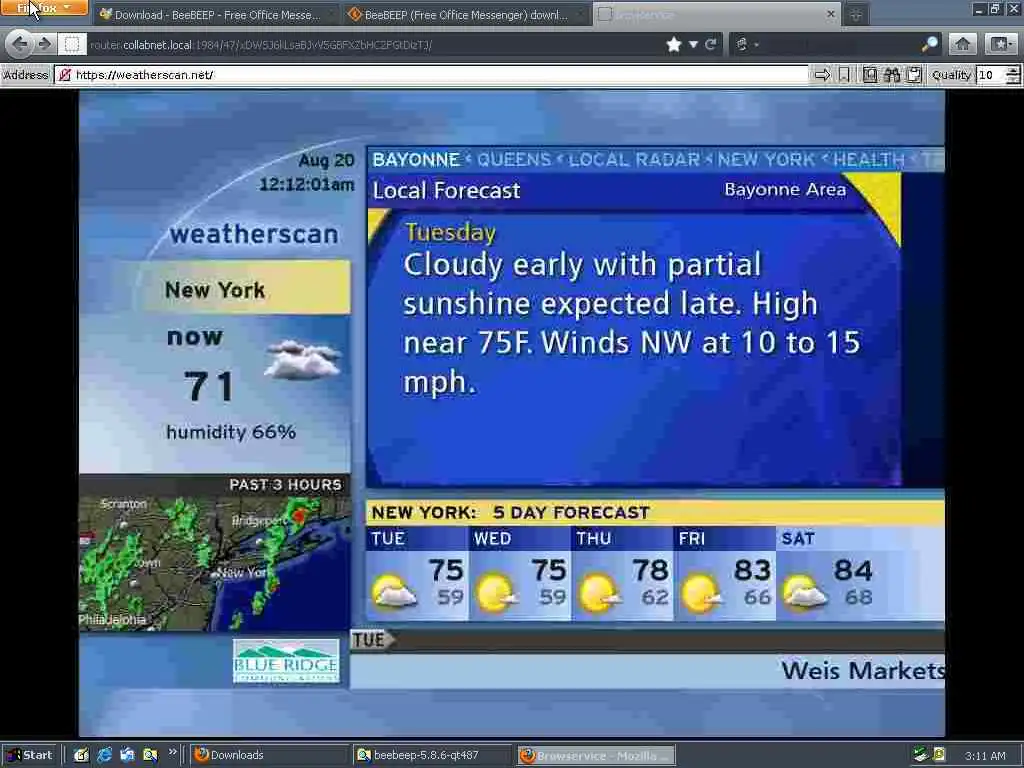This screenshot has height=768, width=1024.
Task: Click the first quick launch taskbar icon
Action: point(82,756)
